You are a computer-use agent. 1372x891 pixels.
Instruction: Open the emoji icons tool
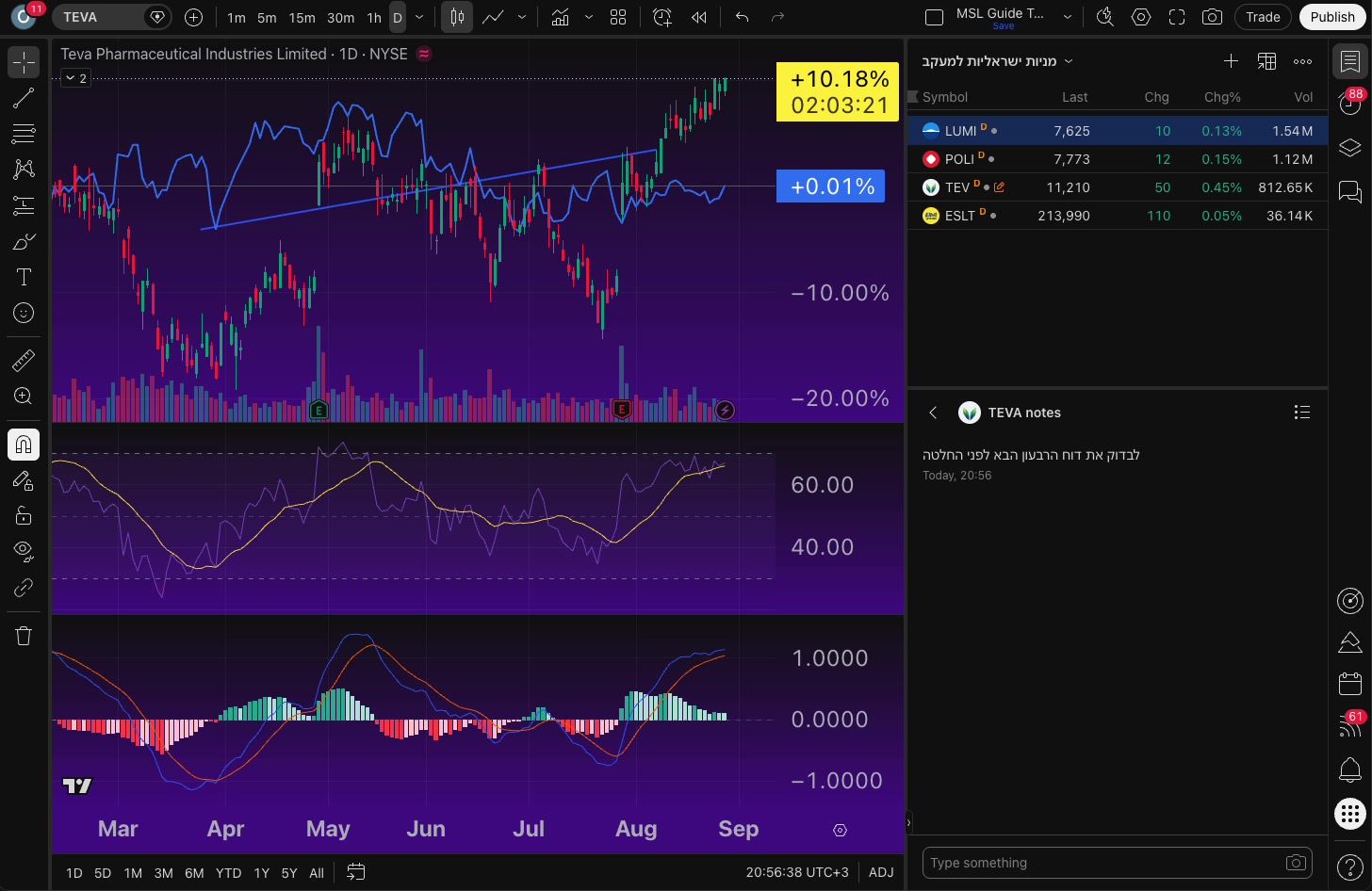24,314
